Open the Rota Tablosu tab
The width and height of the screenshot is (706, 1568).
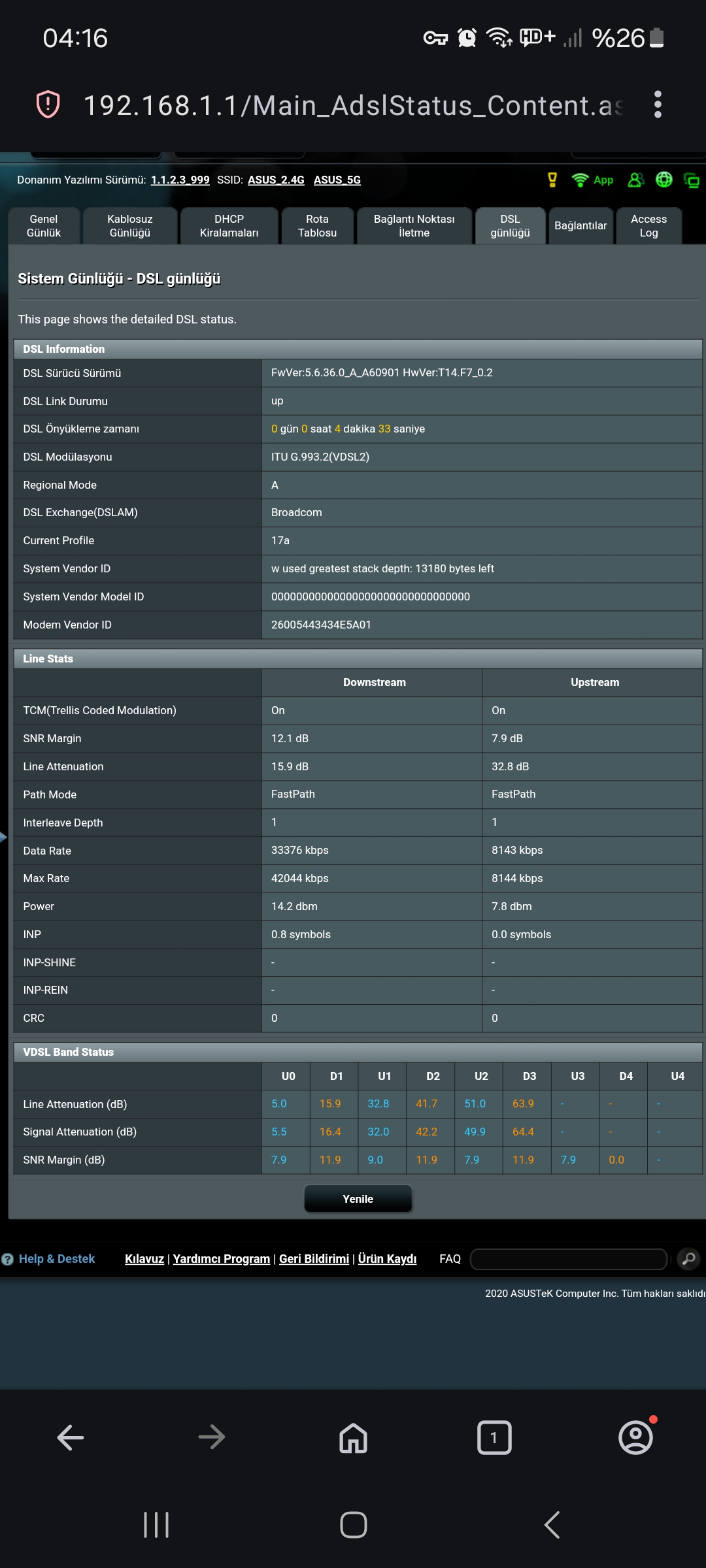tap(318, 226)
